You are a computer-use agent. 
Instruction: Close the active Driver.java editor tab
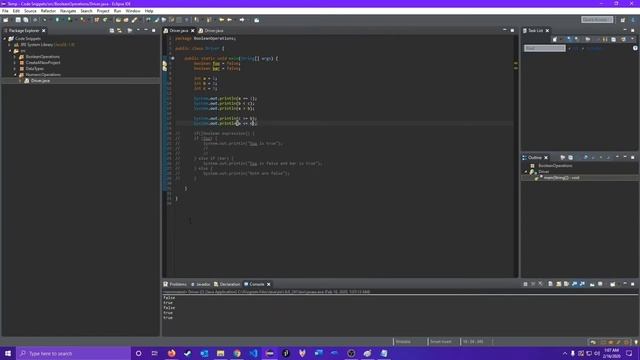193,31
